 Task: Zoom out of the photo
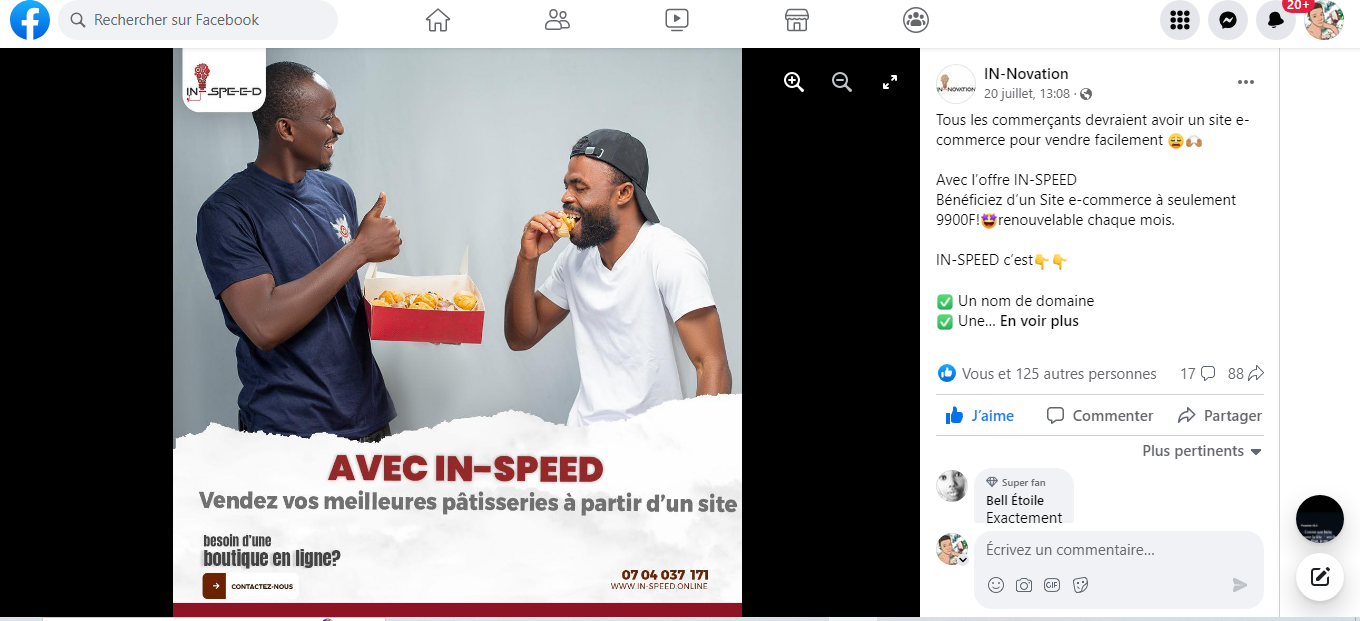click(x=842, y=83)
